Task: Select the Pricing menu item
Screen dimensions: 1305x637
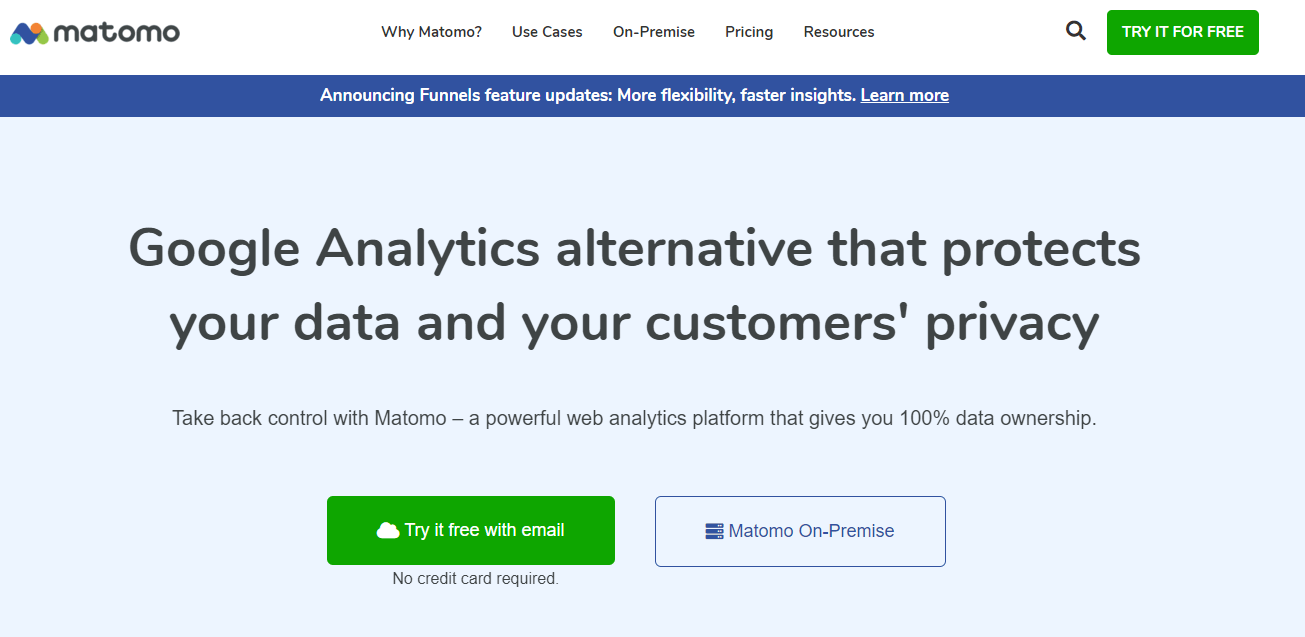Action: (748, 31)
